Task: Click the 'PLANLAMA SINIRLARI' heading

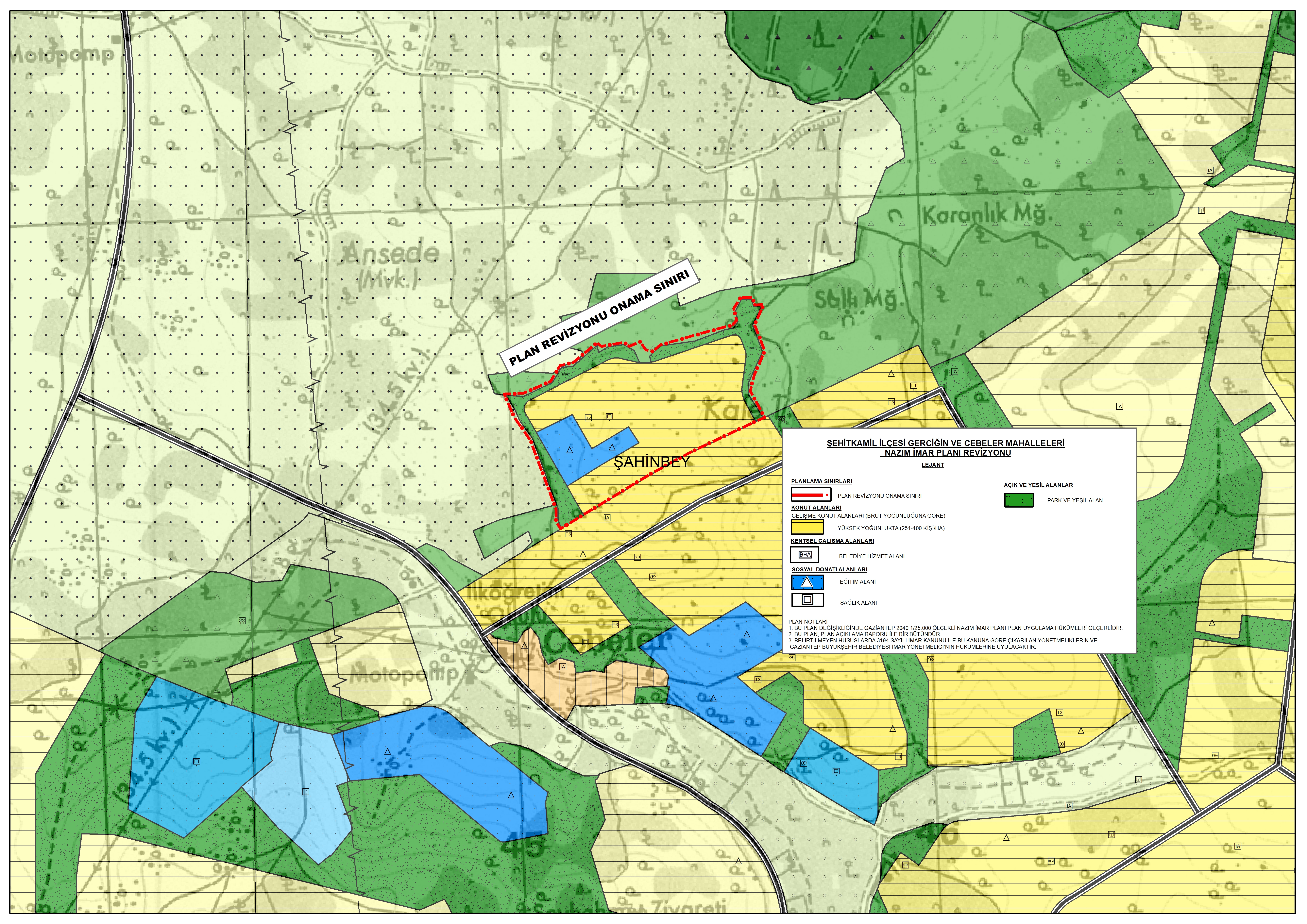Action: pos(822,482)
